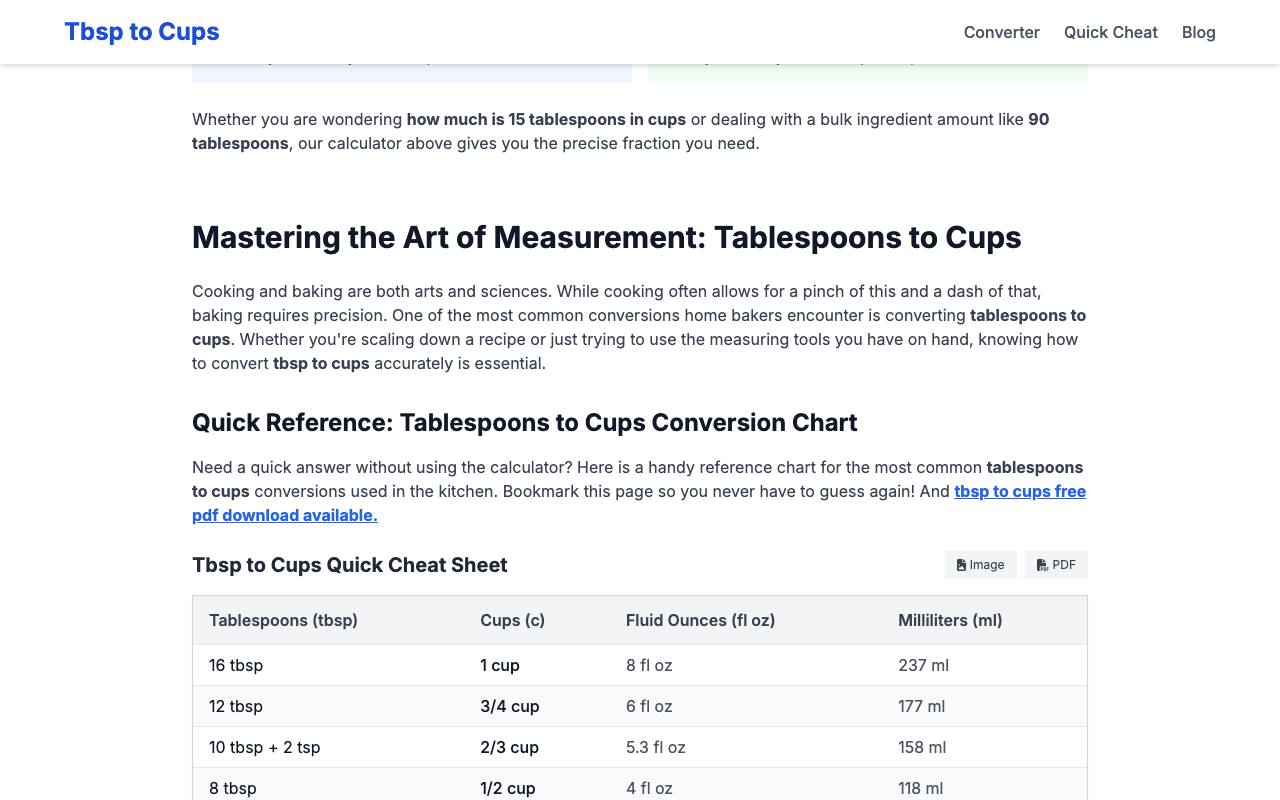Follow the free pdf download link
1280x800 pixels.
pyautogui.click(x=639, y=503)
